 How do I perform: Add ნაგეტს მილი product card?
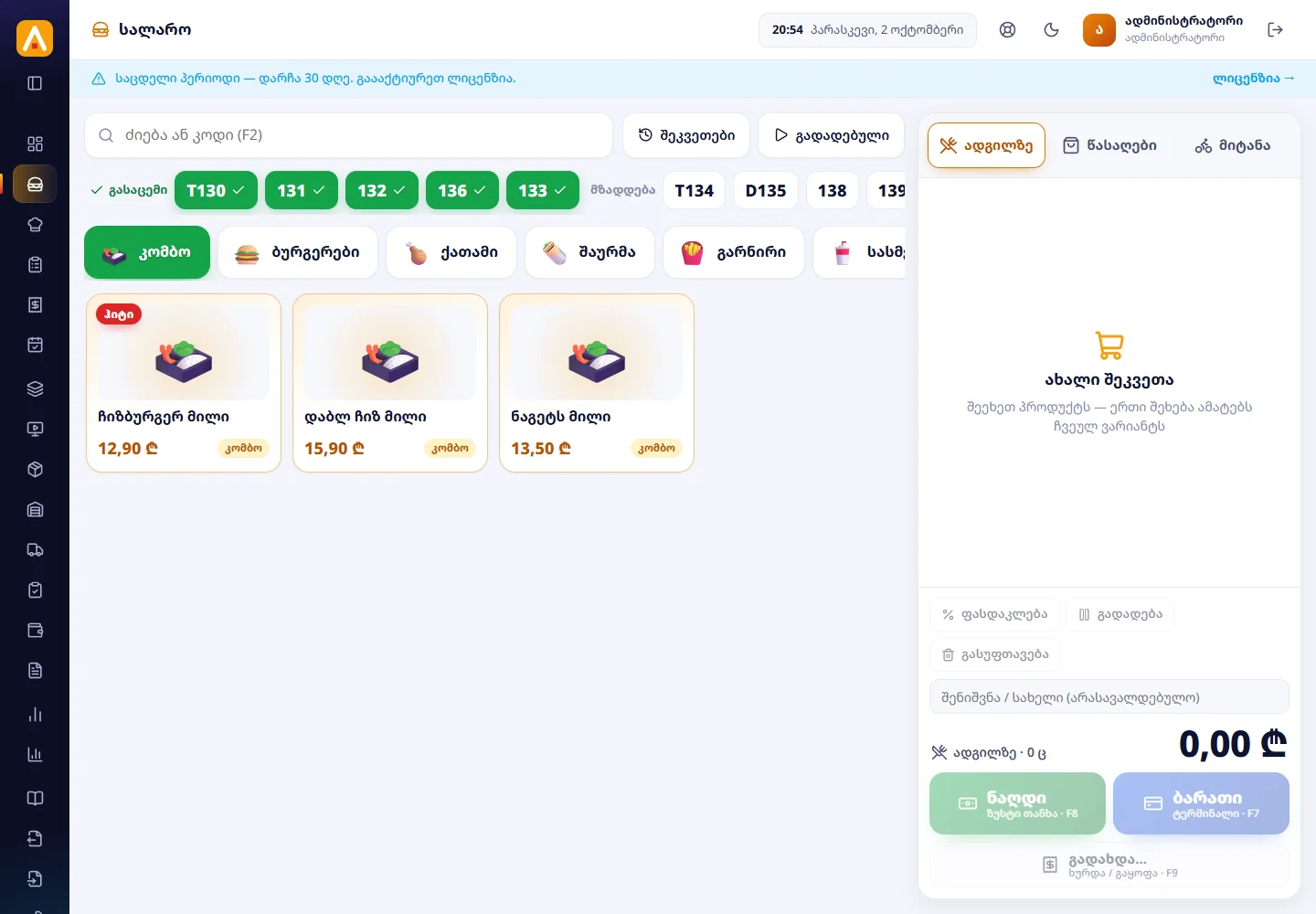597,383
